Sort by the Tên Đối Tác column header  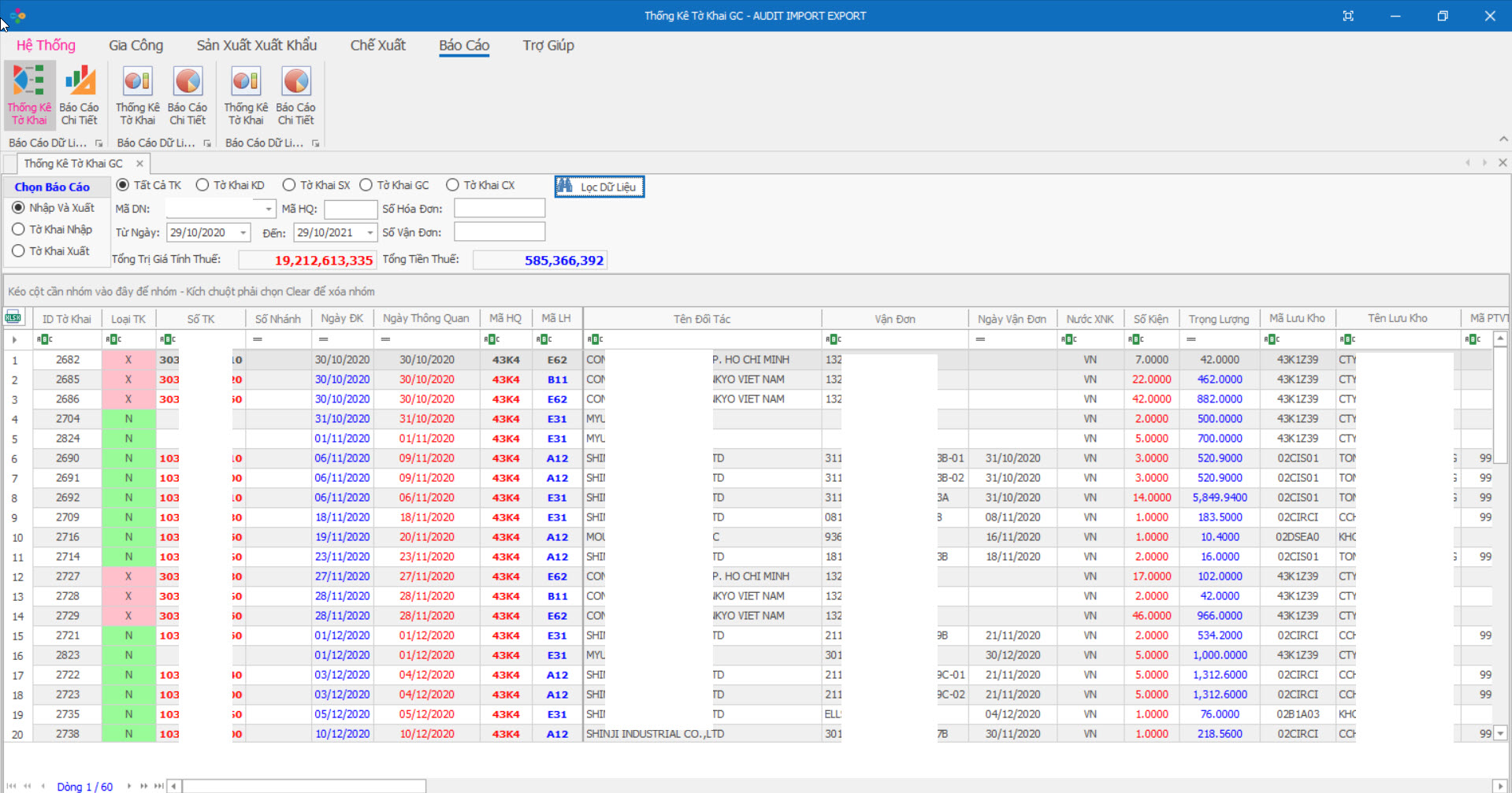point(701,319)
